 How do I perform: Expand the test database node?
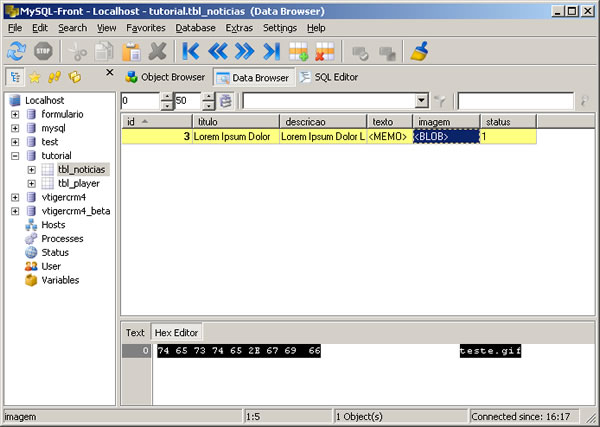[x=15, y=142]
